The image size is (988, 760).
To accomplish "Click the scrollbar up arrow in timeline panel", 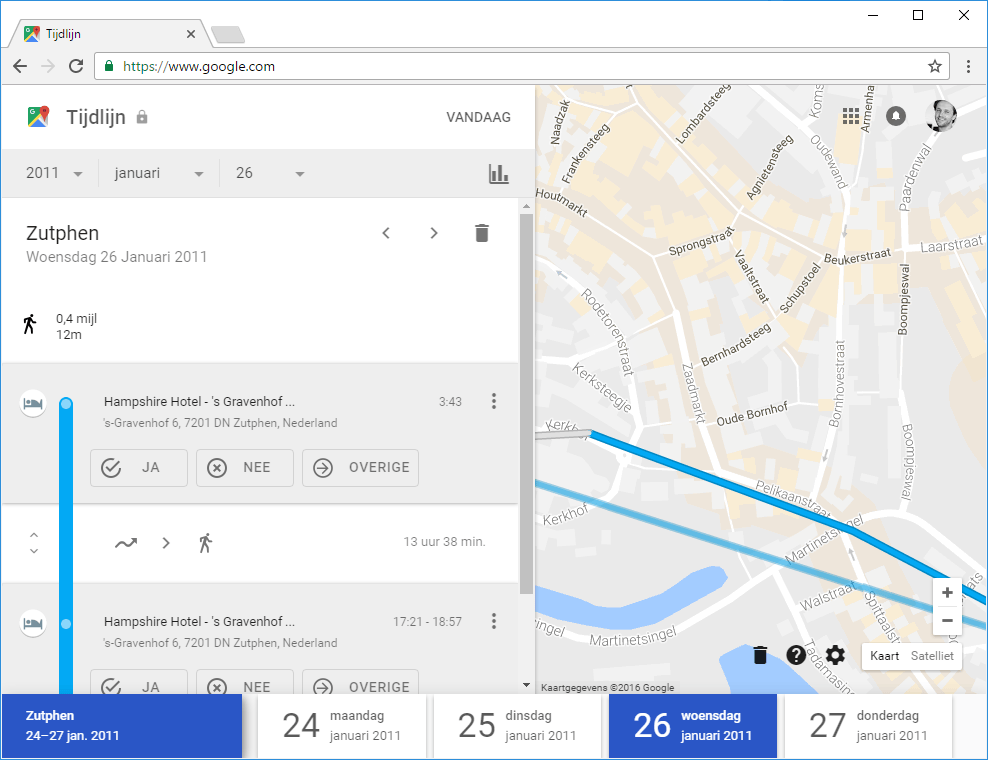I will (x=526, y=206).
